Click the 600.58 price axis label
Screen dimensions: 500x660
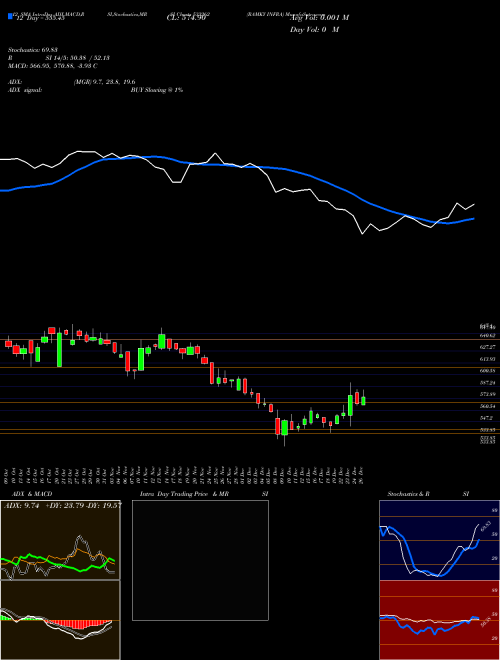tap(488, 371)
